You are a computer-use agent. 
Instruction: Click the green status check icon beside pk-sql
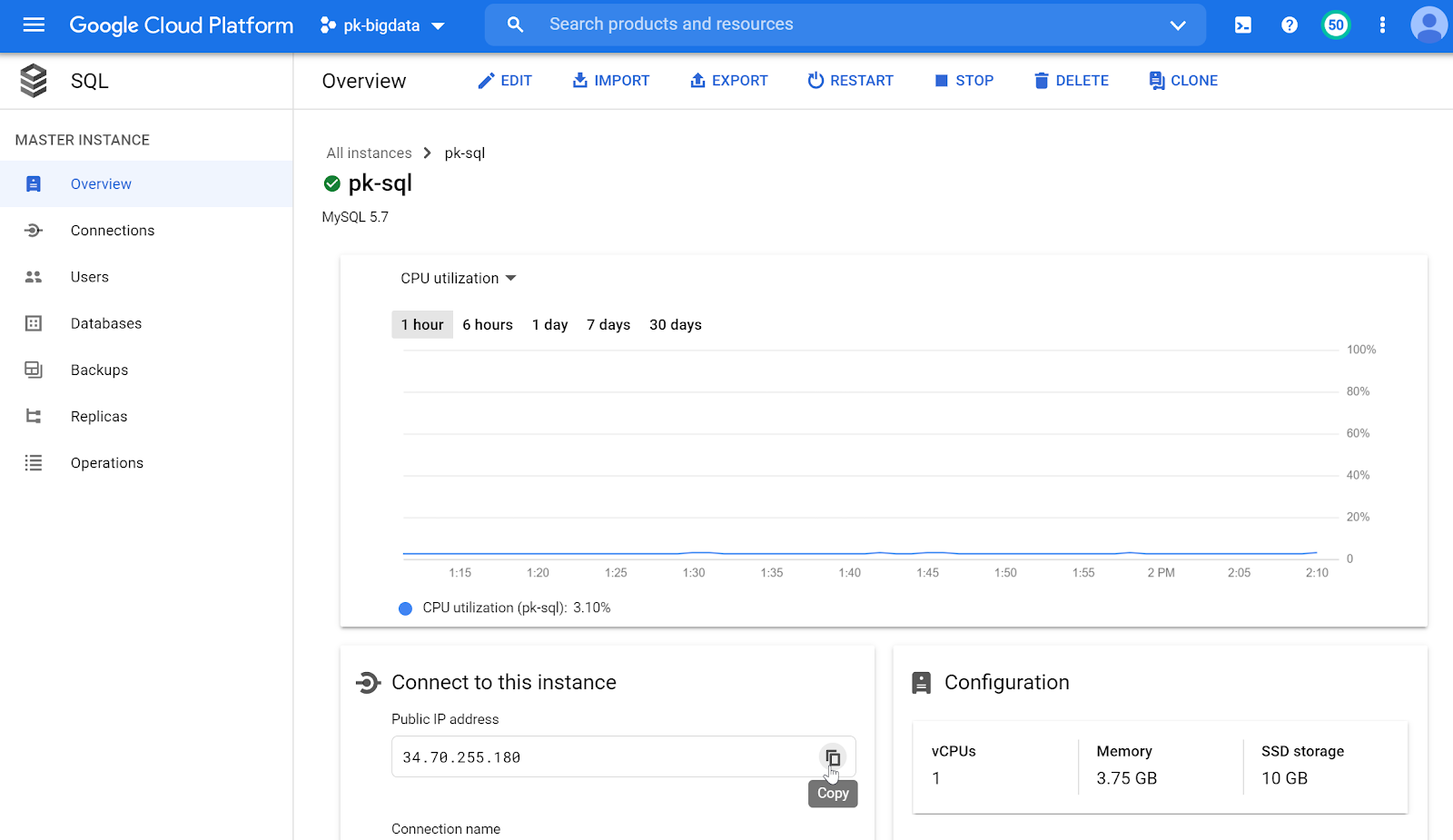(x=332, y=184)
